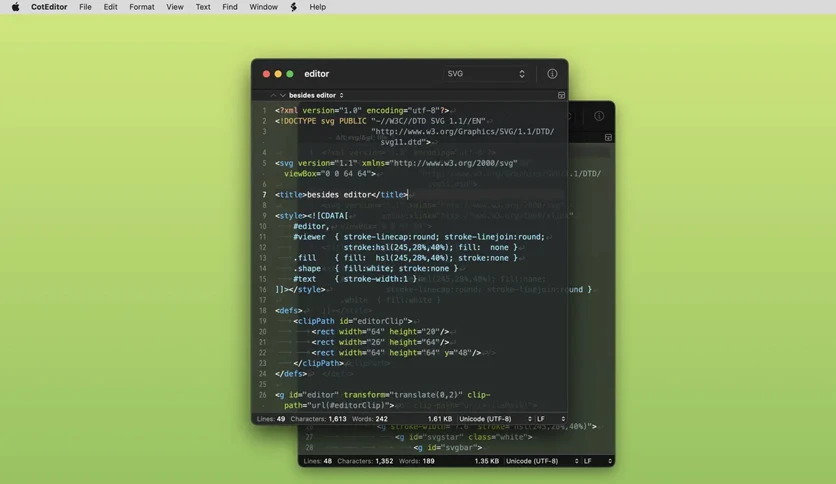The image size is (836, 484).
Task: Jump to the next outline item
Action: [283, 95]
